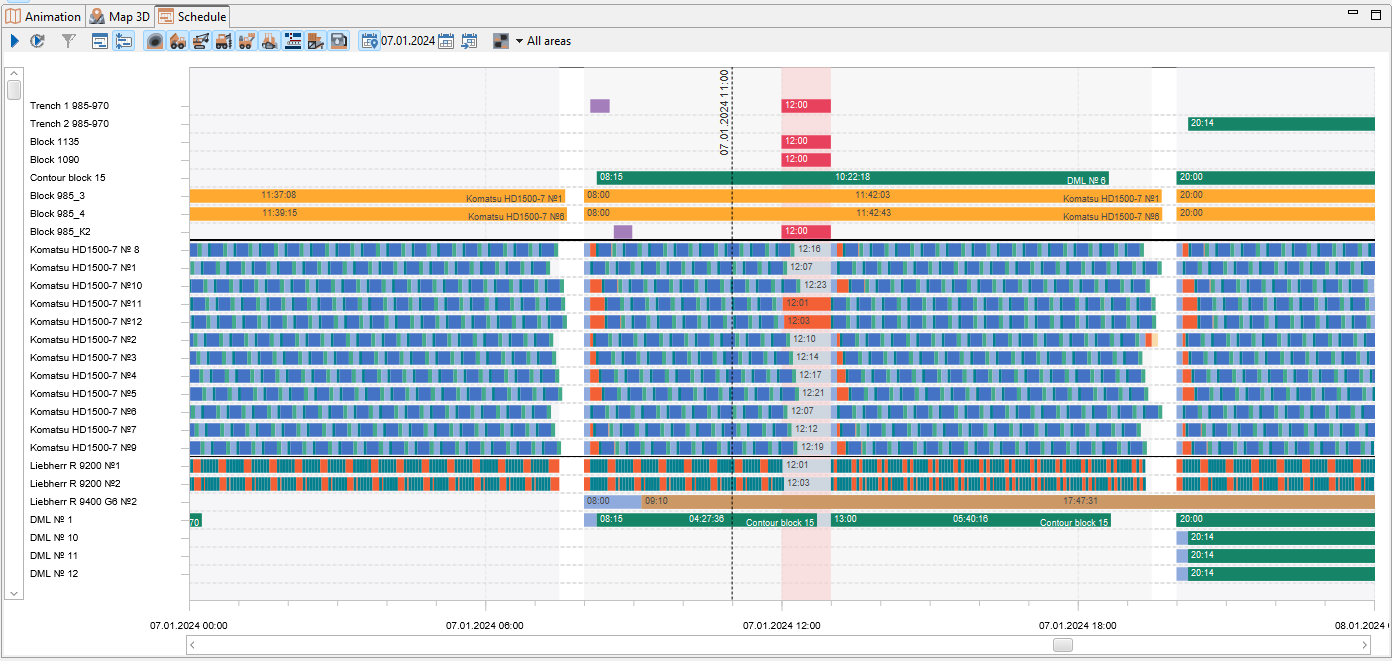The image size is (1392, 661).
Task: Select the Block 1135 row label
Action: pyautogui.click(x=54, y=142)
